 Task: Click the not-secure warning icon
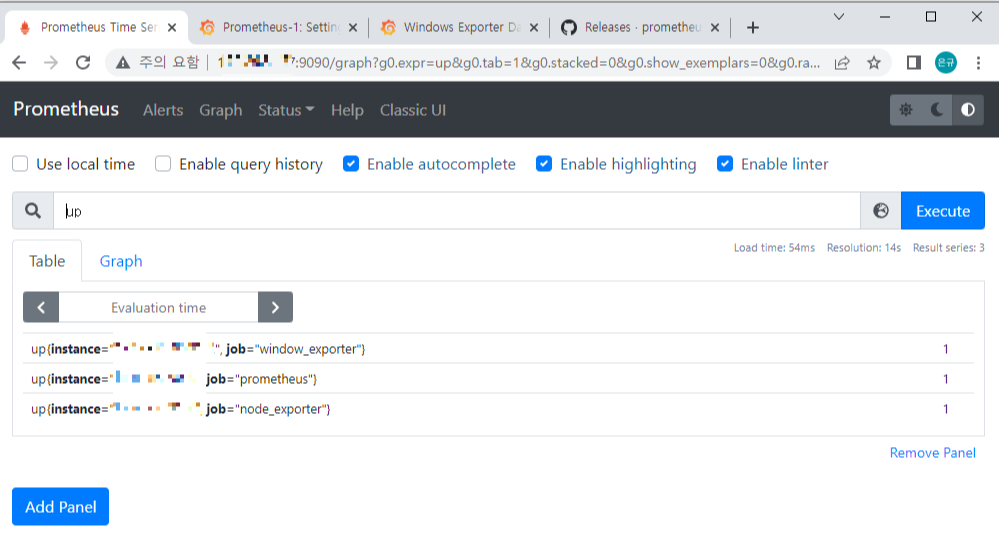(122, 62)
